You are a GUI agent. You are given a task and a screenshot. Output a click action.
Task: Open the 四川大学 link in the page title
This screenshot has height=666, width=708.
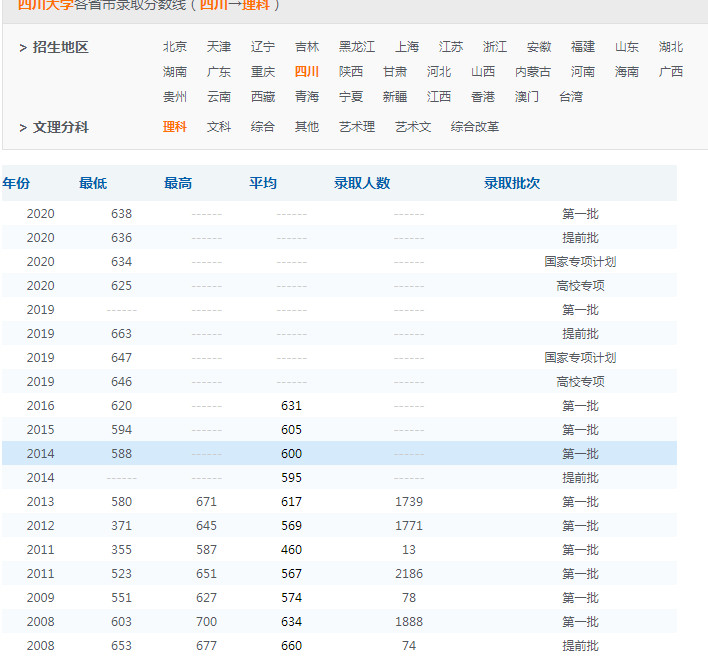coord(45,5)
